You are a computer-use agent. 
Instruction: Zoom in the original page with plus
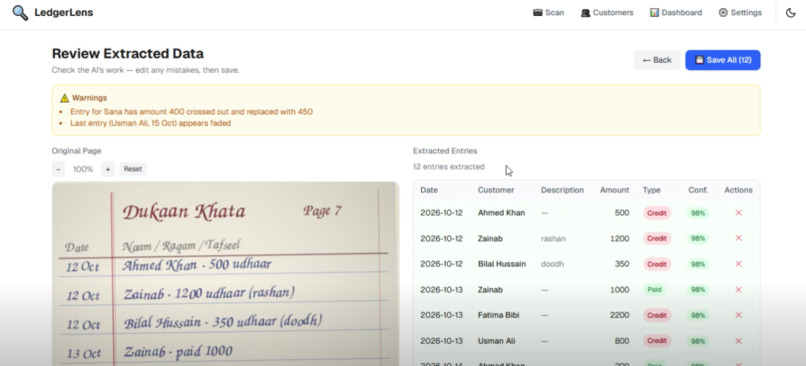[107, 169]
